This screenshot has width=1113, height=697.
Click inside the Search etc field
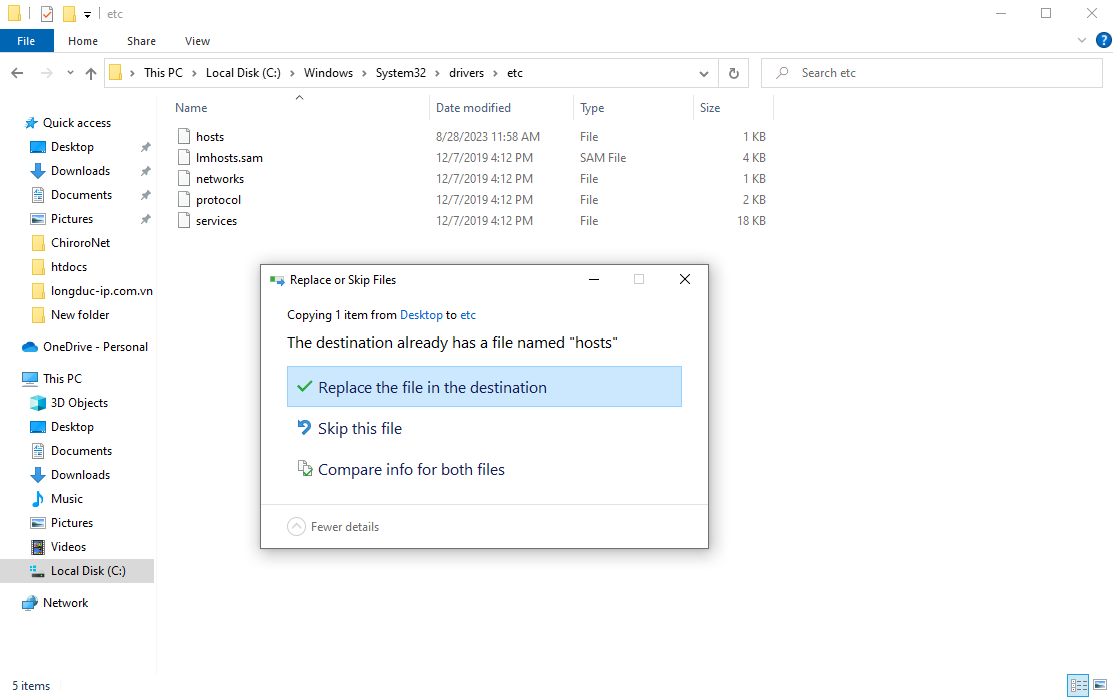pos(940,73)
